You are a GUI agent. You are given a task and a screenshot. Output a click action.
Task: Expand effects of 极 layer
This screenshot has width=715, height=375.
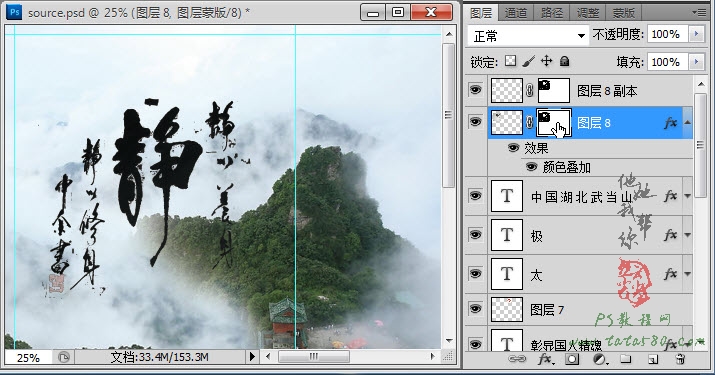pyautogui.click(x=687, y=235)
